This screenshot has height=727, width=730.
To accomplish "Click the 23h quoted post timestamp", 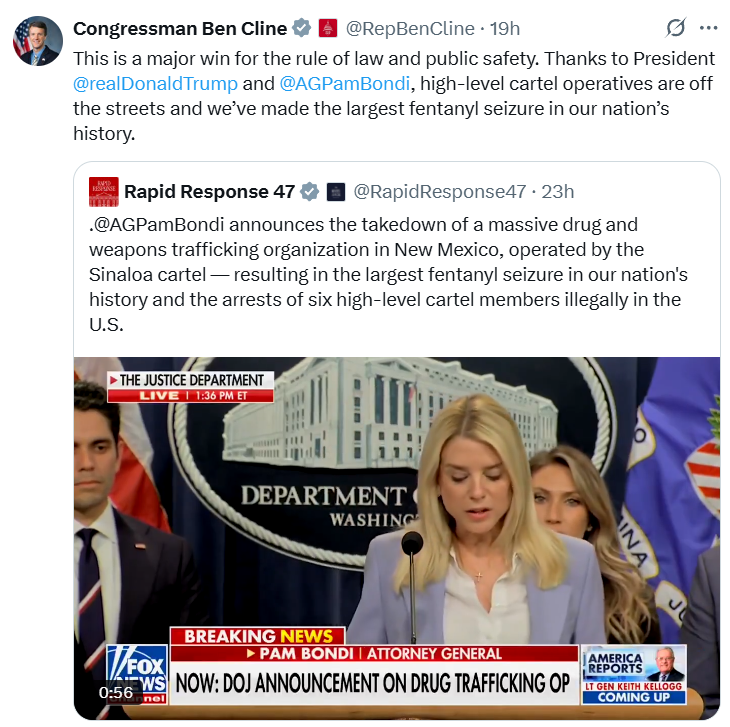I will pyautogui.click(x=558, y=192).
